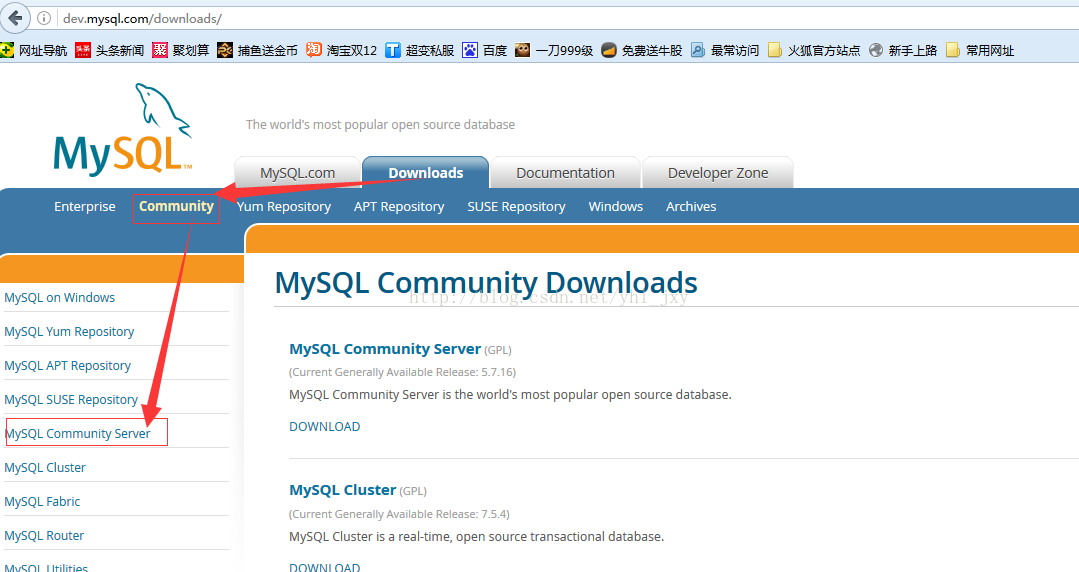1079x572 pixels.
Task: Open the Documentation tab
Action: [565, 173]
